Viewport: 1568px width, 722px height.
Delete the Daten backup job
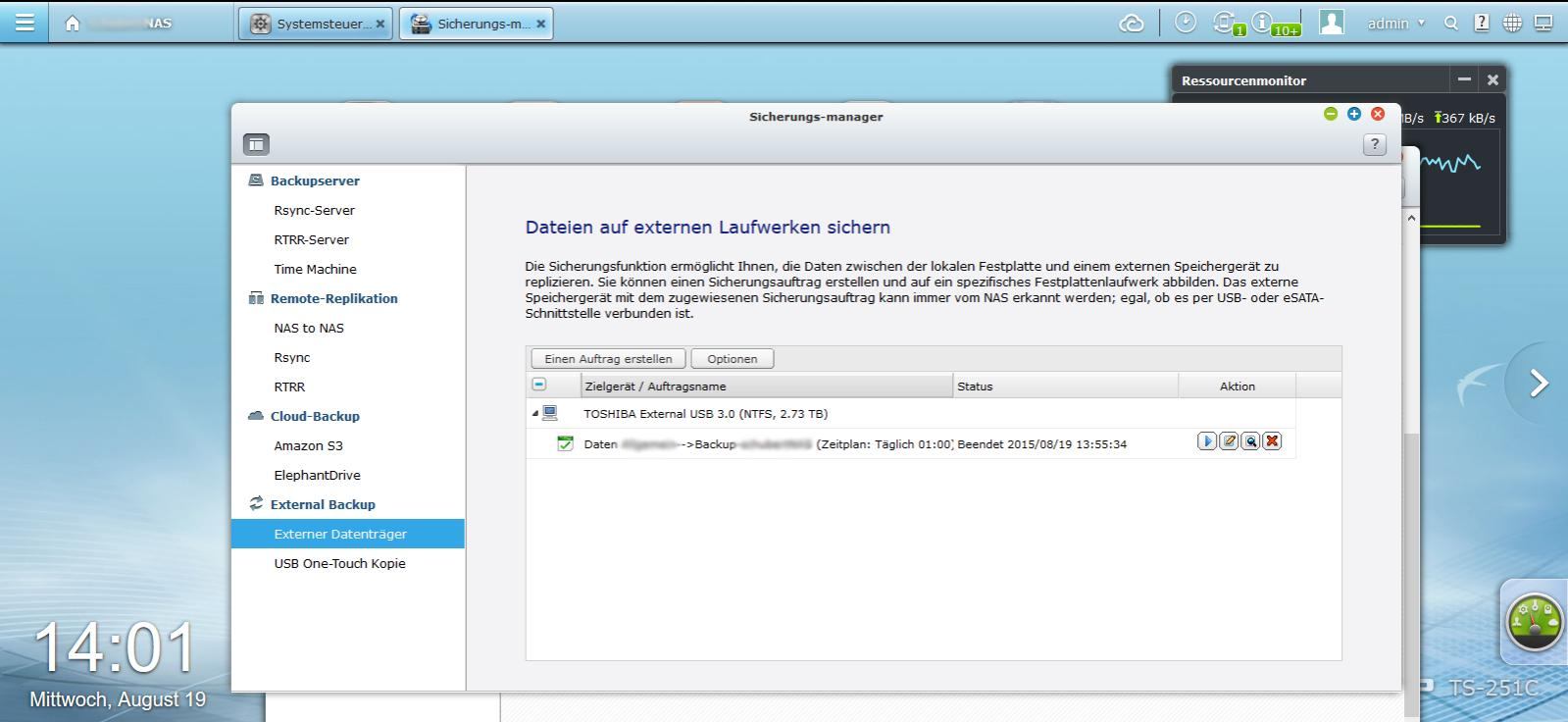tap(1272, 441)
